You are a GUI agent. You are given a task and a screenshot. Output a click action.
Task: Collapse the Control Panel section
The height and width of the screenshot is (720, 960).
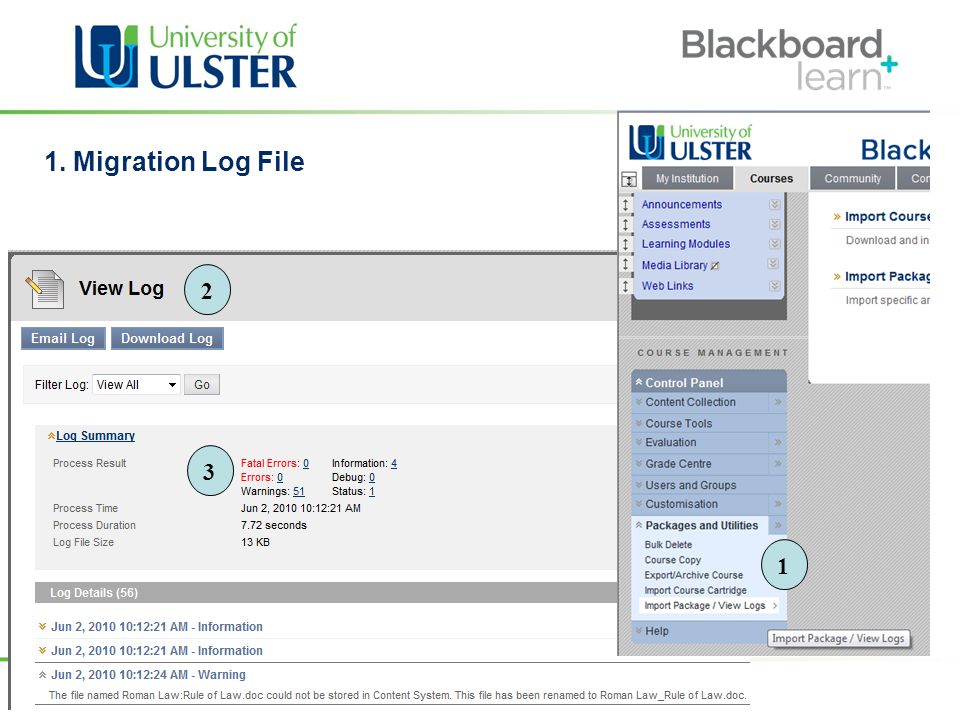point(638,382)
